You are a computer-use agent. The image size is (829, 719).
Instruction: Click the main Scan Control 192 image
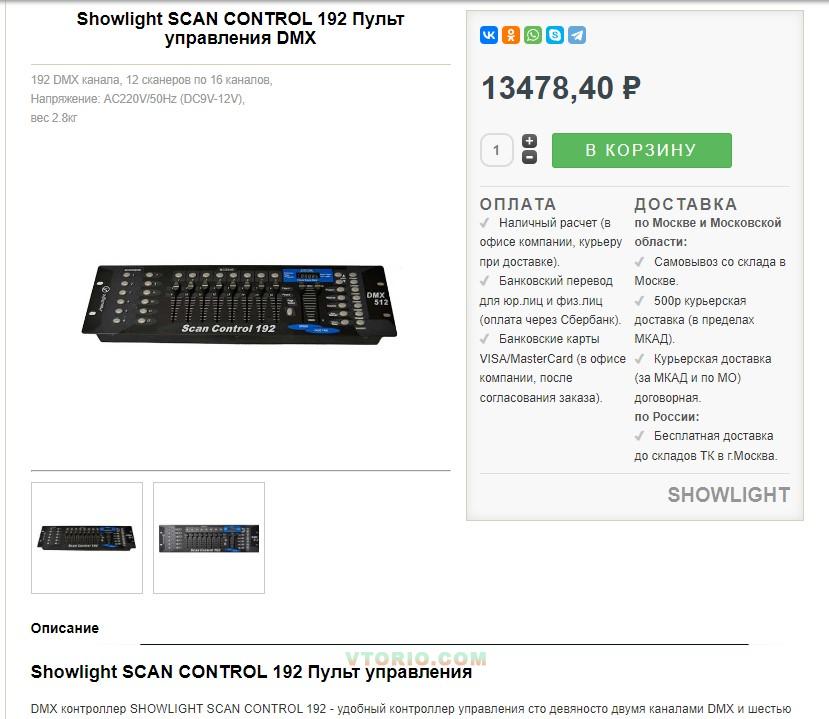coord(240,304)
